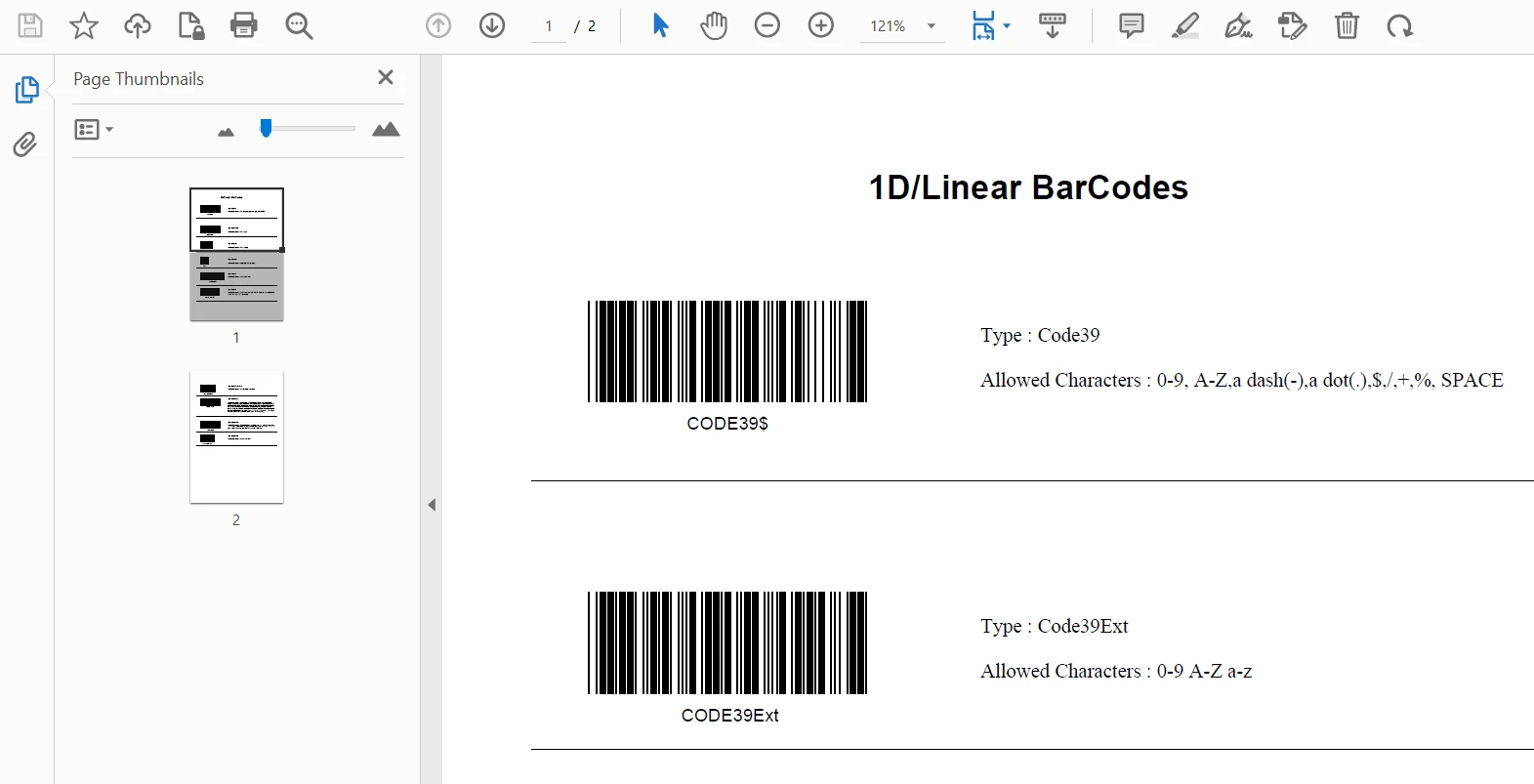1534x784 pixels.
Task: Open the find text magnifier tool
Action: (299, 26)
